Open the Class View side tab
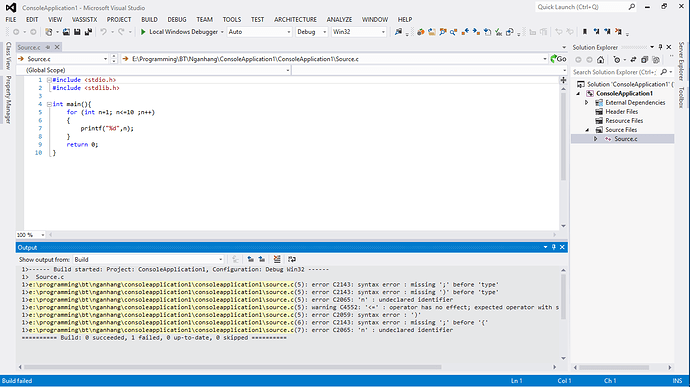Image resolution: width=690 pixels, height=387 pixels. (x=8, y=55)
